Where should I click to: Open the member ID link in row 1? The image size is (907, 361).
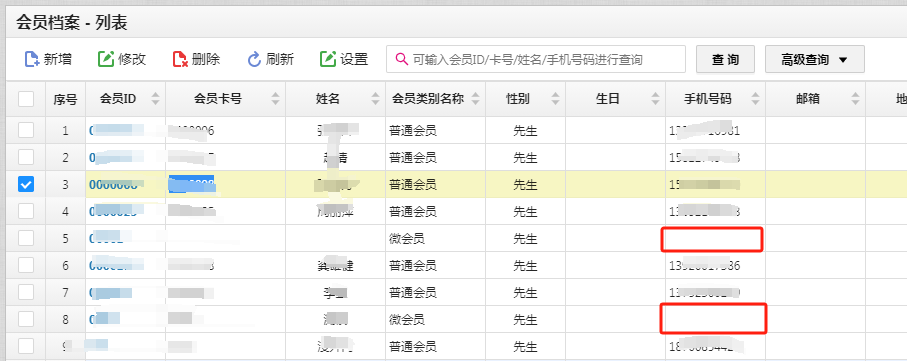coord(116,131)
